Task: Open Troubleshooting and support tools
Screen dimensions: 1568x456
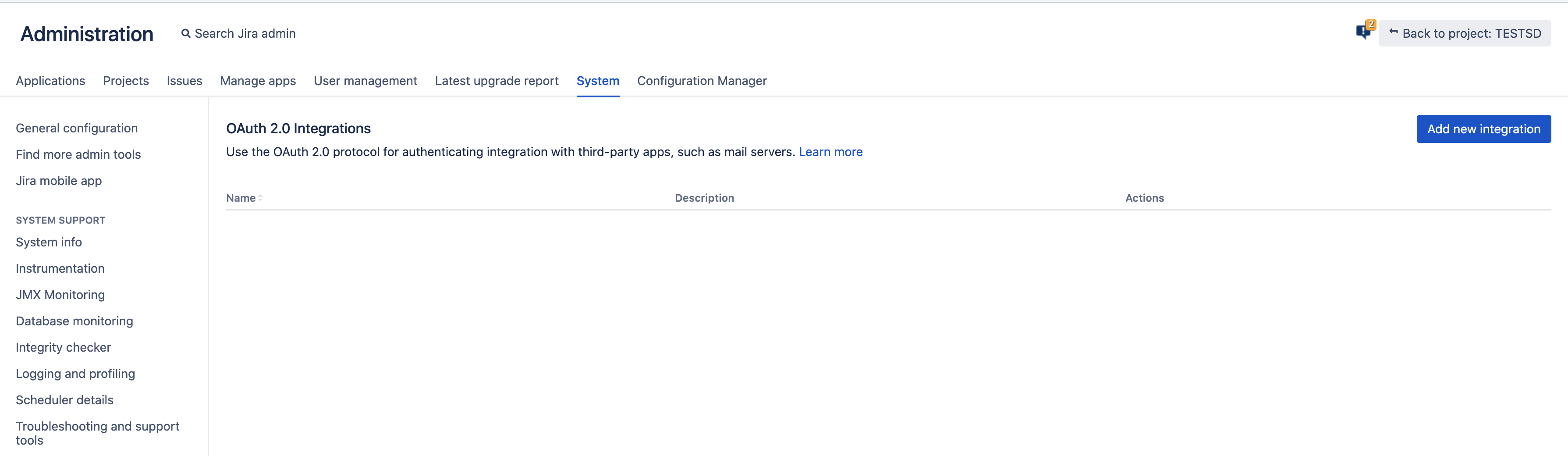Action: coord(97,433)
